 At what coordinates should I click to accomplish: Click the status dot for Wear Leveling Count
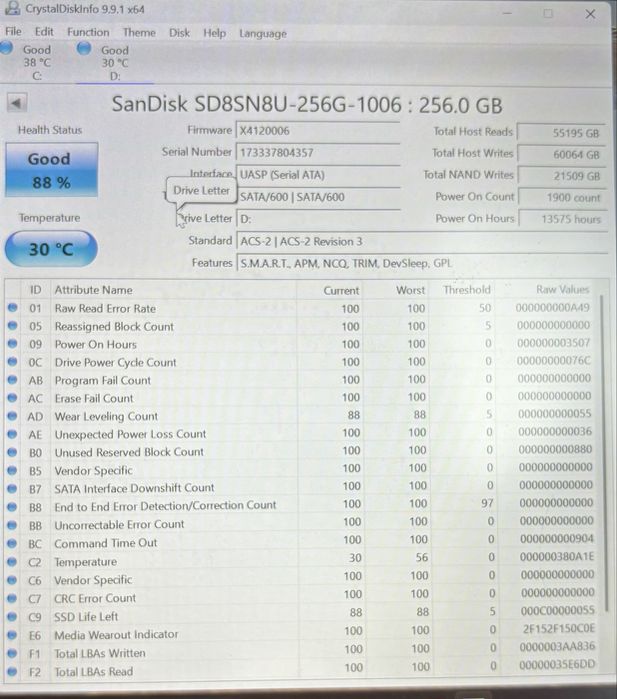click(12, 416)
